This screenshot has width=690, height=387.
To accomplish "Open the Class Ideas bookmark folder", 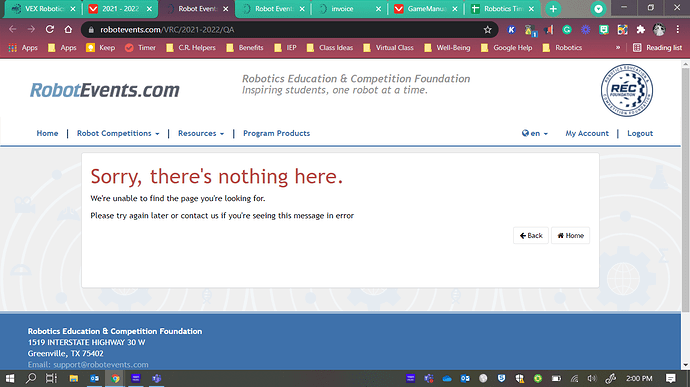I will pos(330,48).
